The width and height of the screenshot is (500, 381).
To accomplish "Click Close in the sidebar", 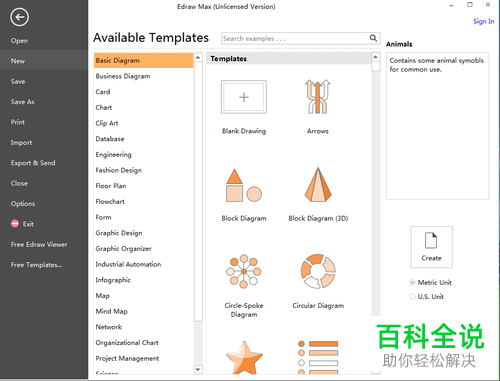I will click(x=19, y=183).
